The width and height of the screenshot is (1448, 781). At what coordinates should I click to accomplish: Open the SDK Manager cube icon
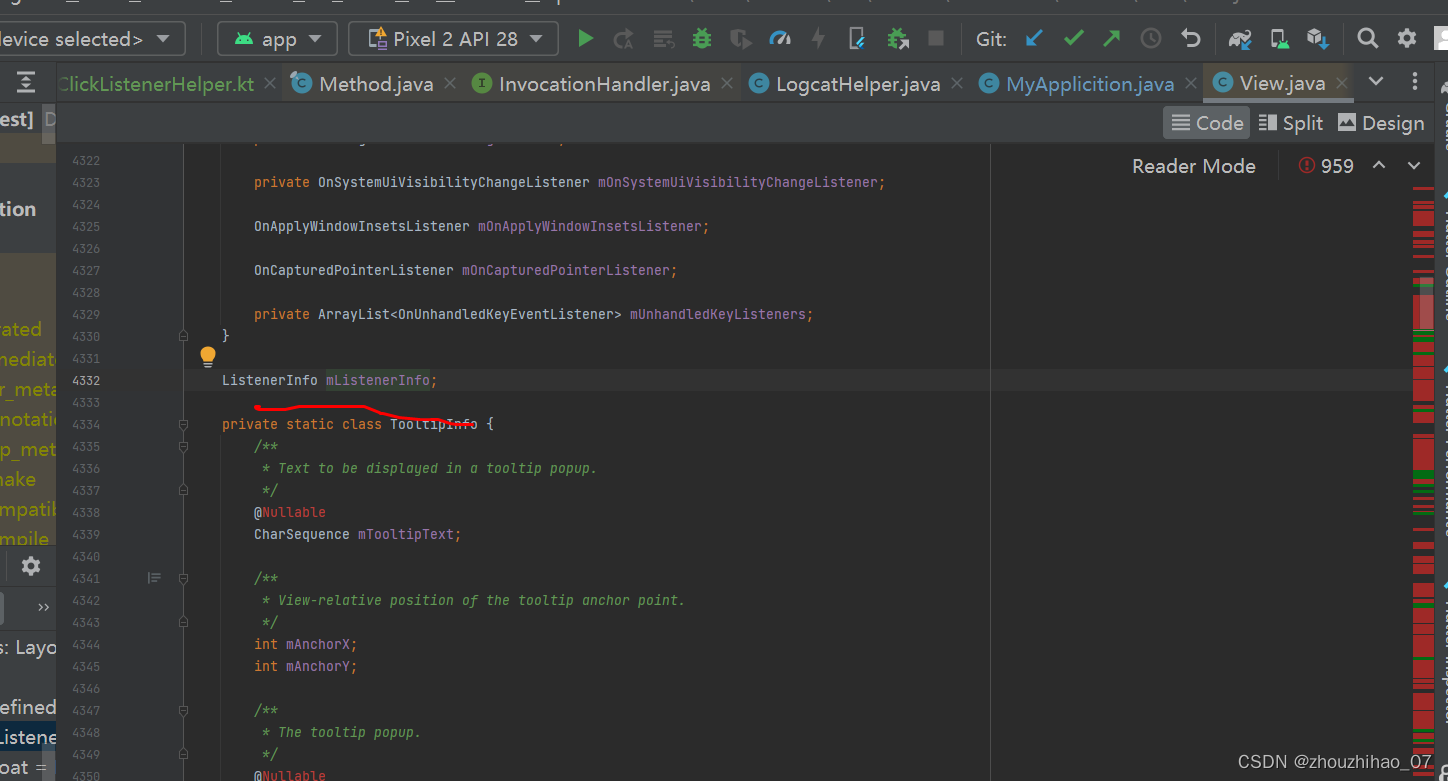click(x=1318, y=39)
